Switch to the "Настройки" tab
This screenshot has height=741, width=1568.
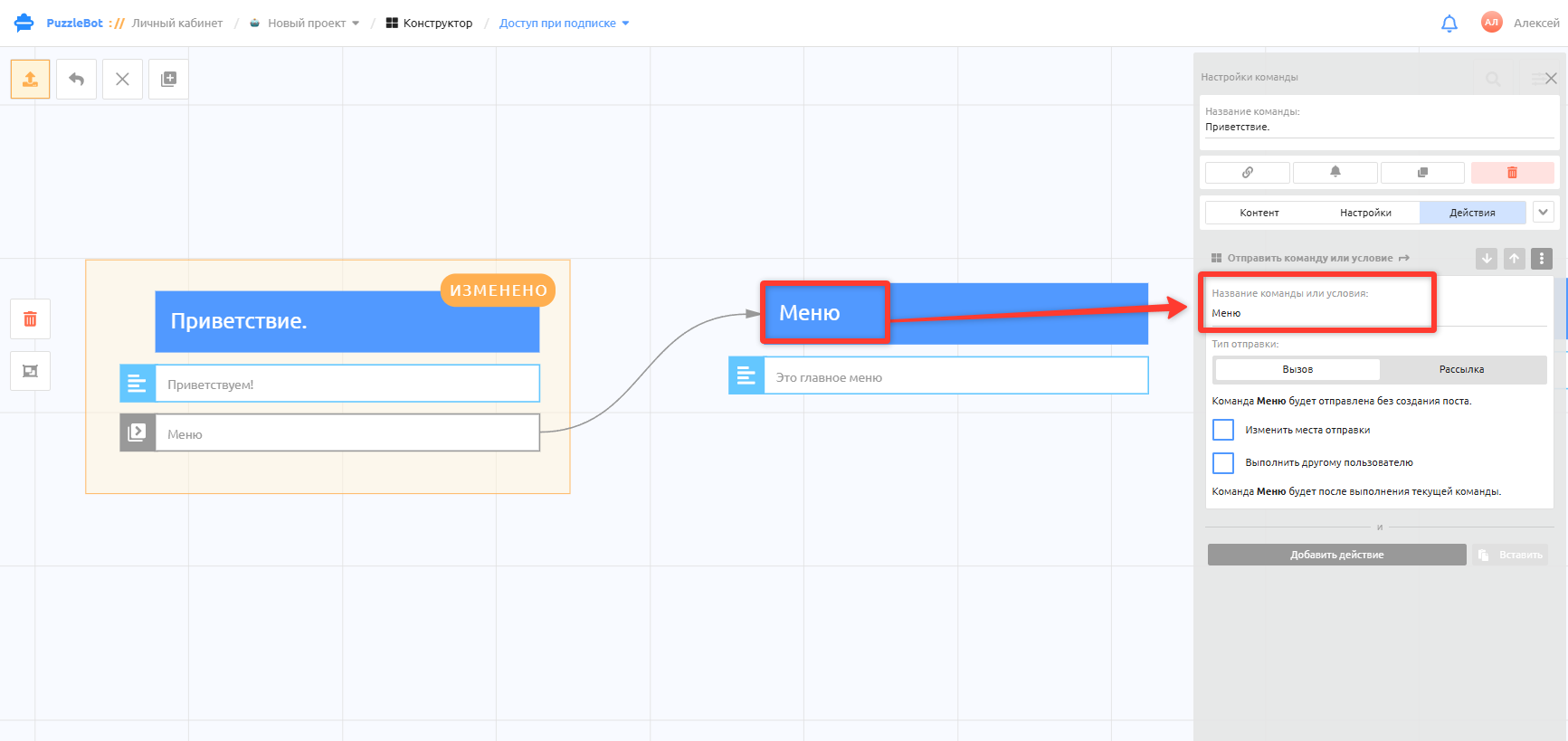click(1365, 213)
